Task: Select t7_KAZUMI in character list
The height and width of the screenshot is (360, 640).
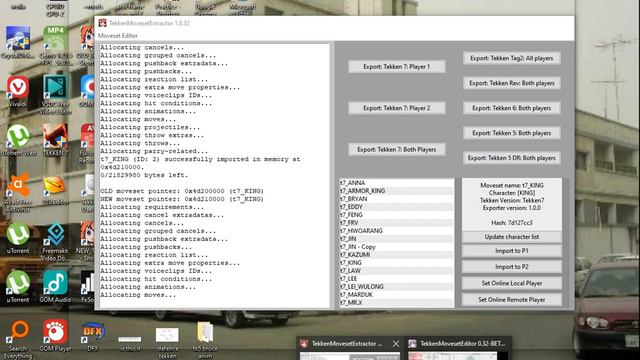Action: click(x=396, y=255)
